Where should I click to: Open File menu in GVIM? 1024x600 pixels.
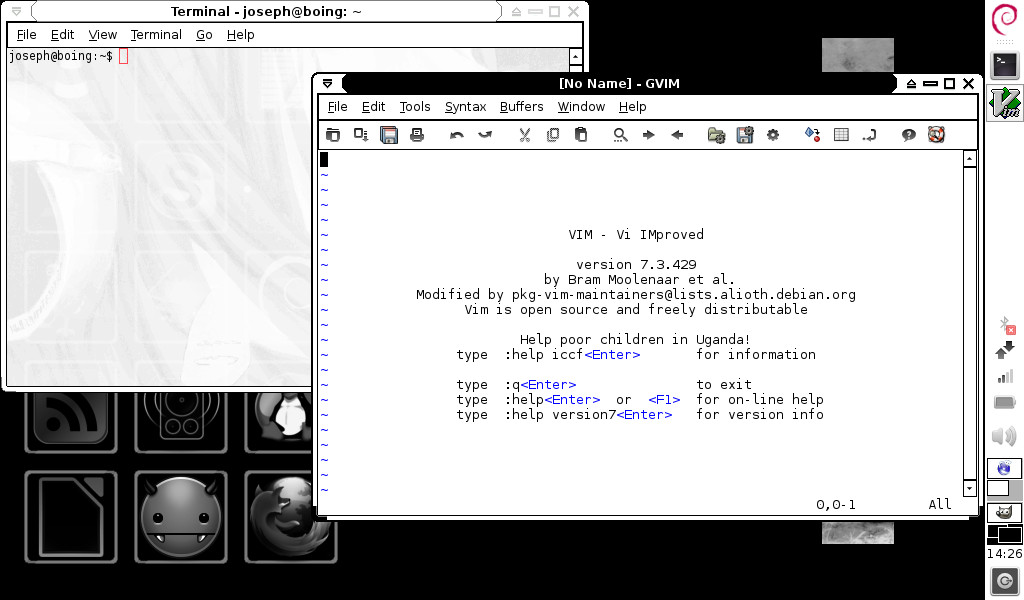click(337, 106)
